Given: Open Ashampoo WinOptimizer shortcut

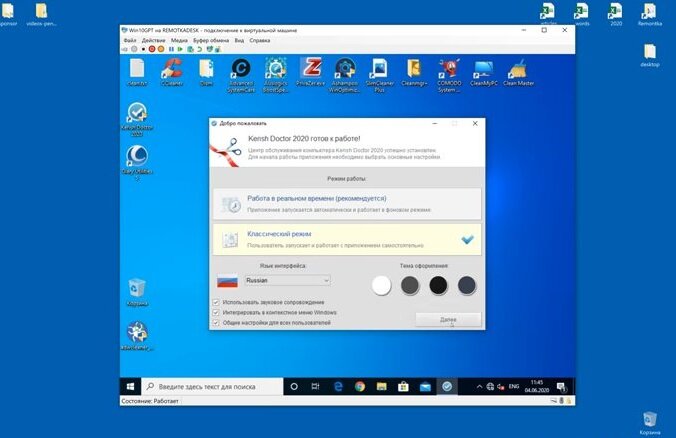Looking at the screenshot, I should point(344,76).
